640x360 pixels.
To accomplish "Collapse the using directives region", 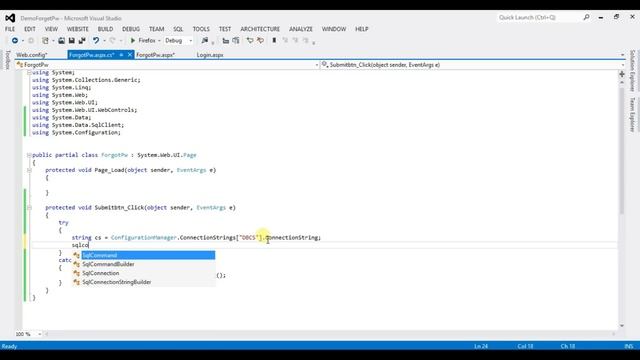I will pyautogui.click(x=29, y=73).
